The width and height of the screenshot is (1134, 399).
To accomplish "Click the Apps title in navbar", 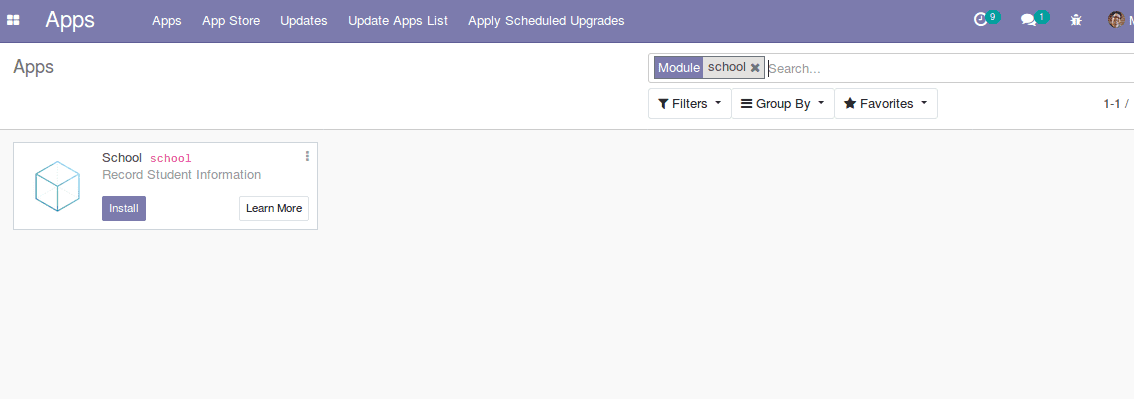I will 70,20.
